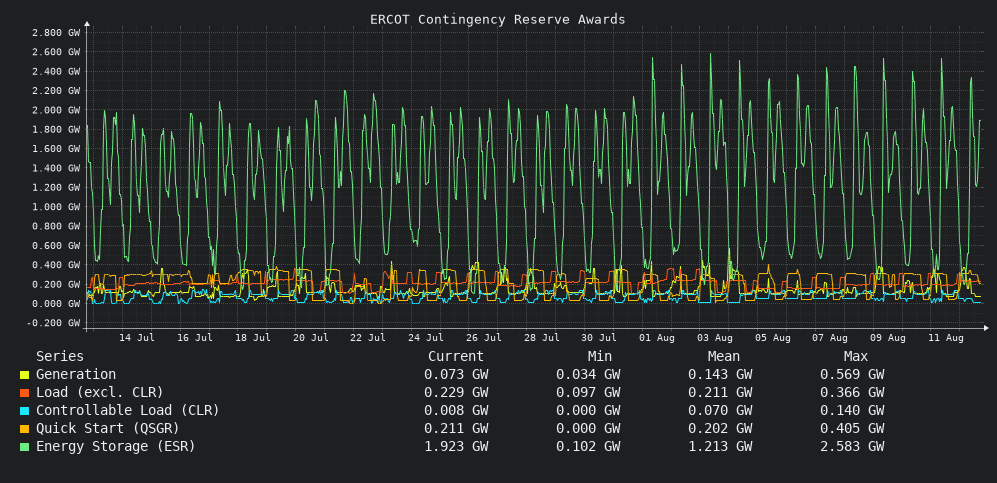Click the cyan Controllable Load swatch
Screen dimensions: 997x483
(25, 411)
